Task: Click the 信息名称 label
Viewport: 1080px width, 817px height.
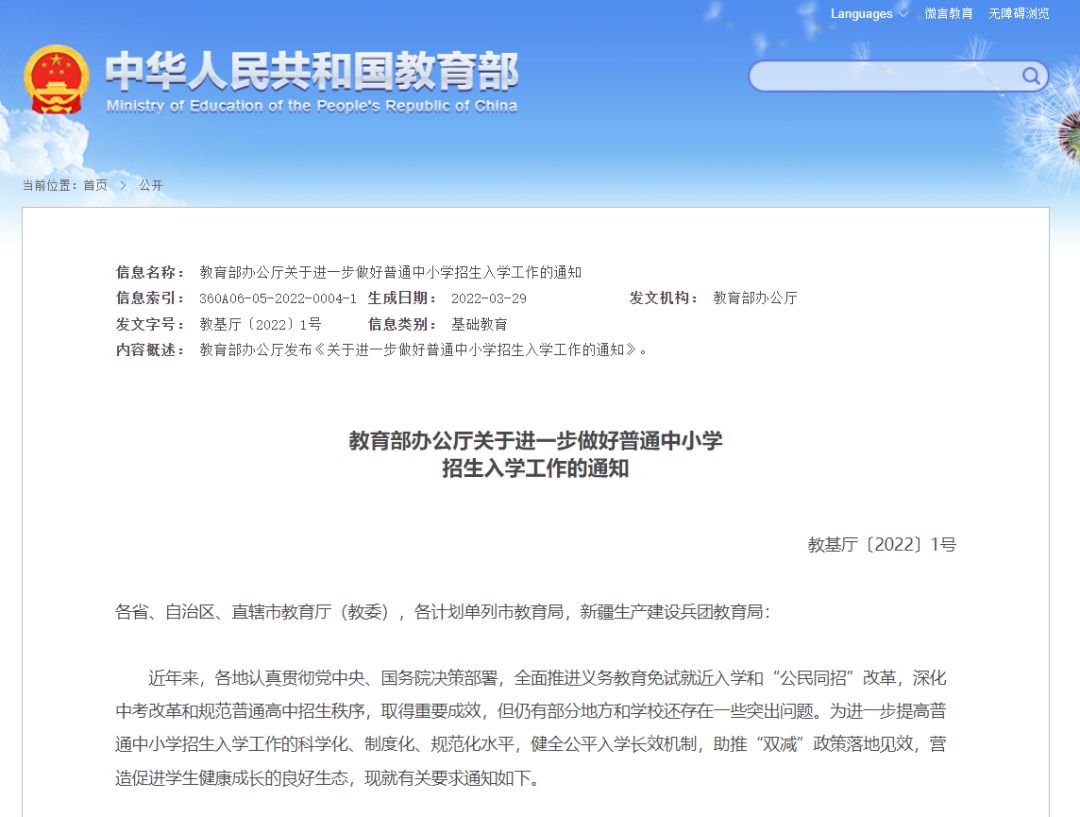Action: pyautogui.click(x=149, y=272)
